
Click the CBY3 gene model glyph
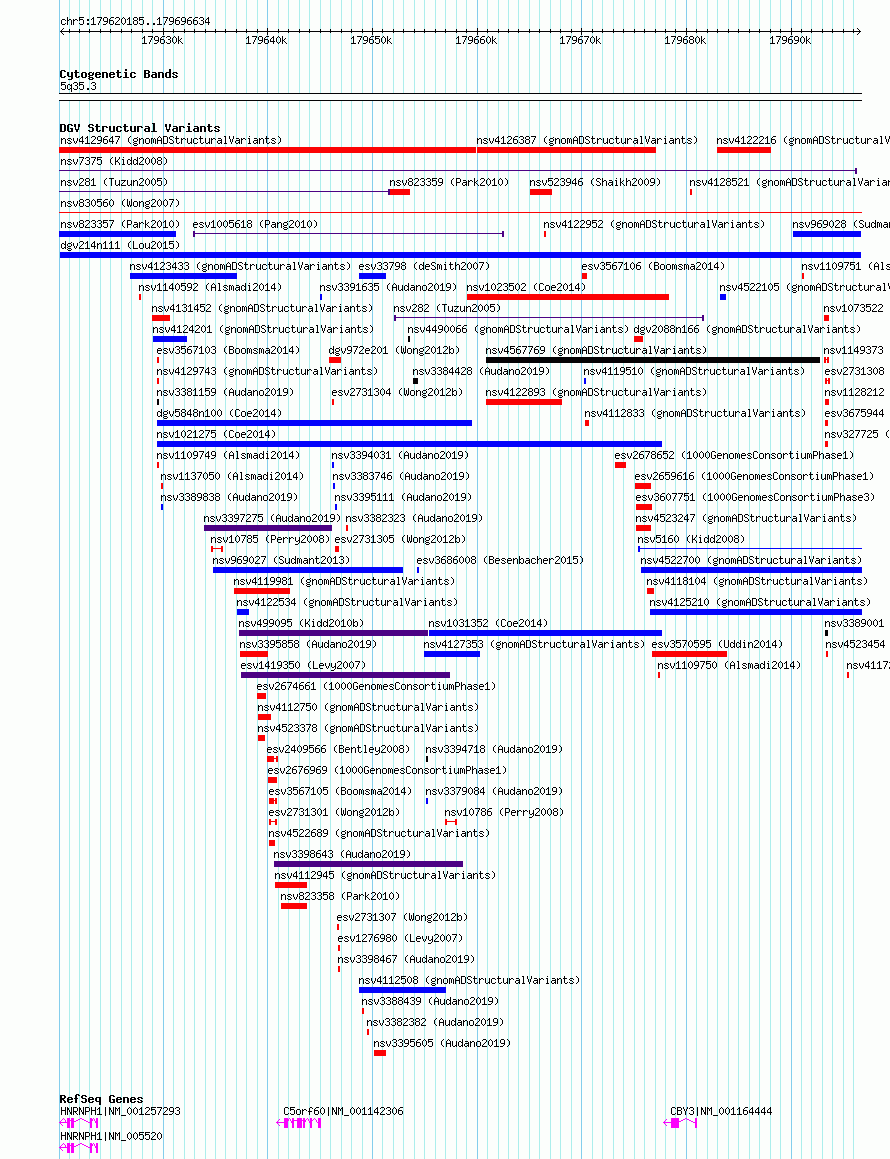(x=680, y=1124)
